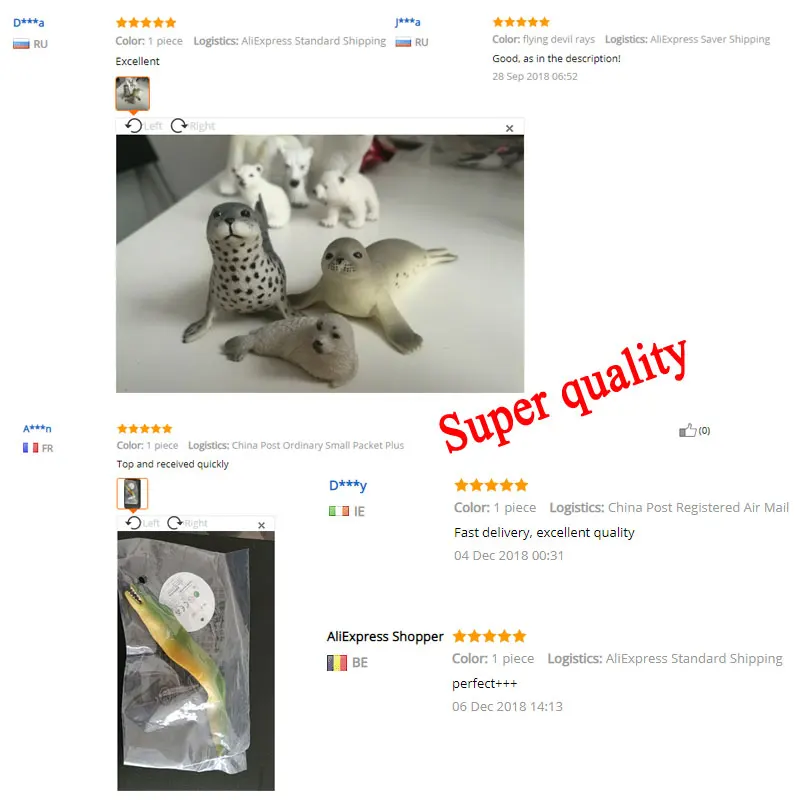
Task: Open the packaged toy review thumbnail
Action: [x=132, y=493]
